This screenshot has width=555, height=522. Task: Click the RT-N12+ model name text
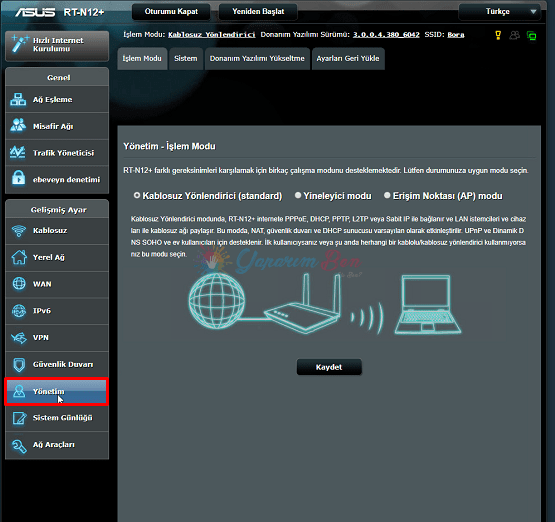coord(84,12)
